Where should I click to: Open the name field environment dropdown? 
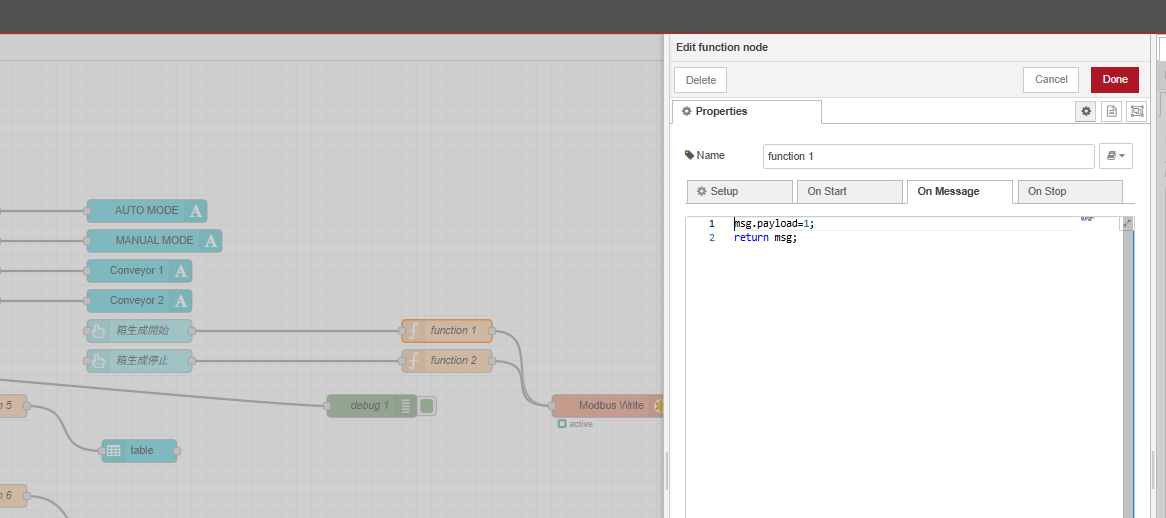pos(1115,156)
